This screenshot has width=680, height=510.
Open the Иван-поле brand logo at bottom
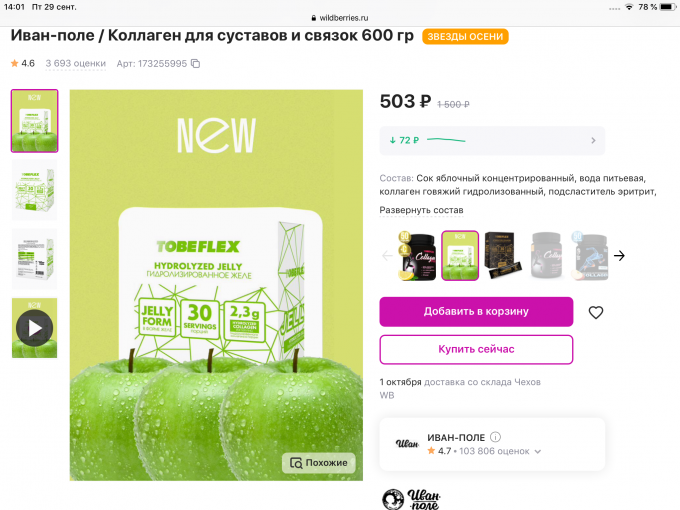[411, 500]
